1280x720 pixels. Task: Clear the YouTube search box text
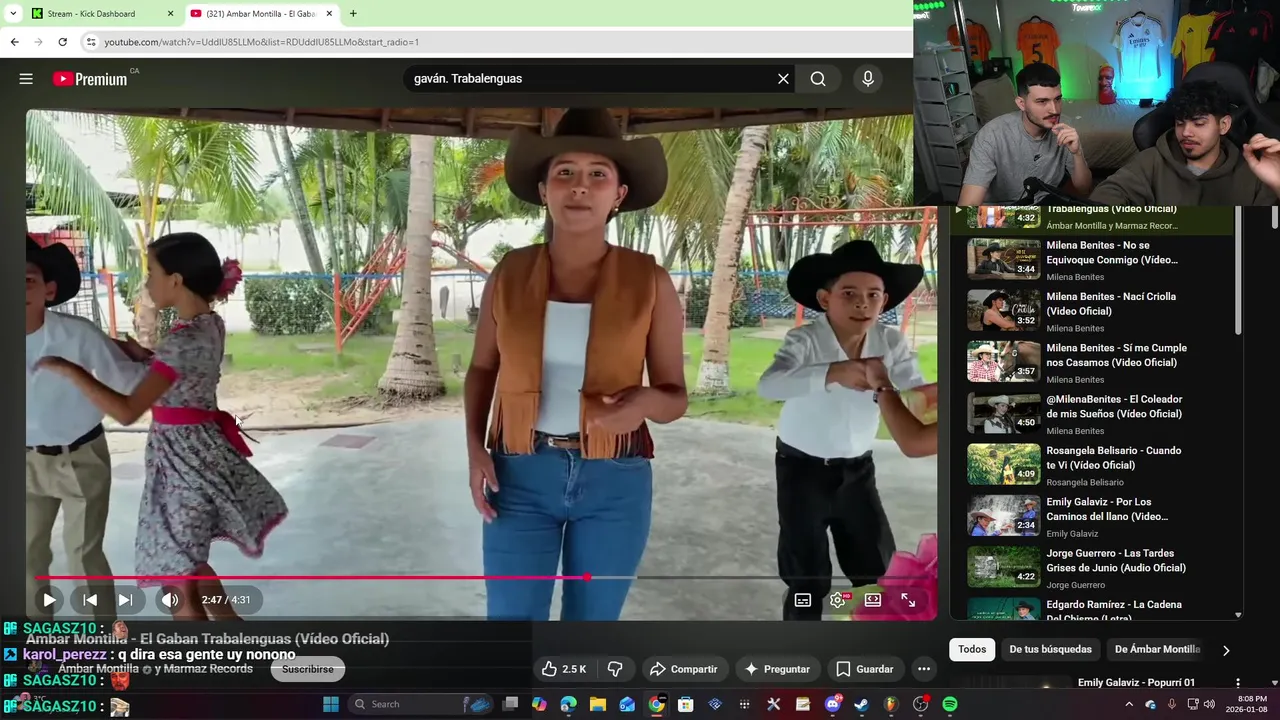[x=783, y=79]
